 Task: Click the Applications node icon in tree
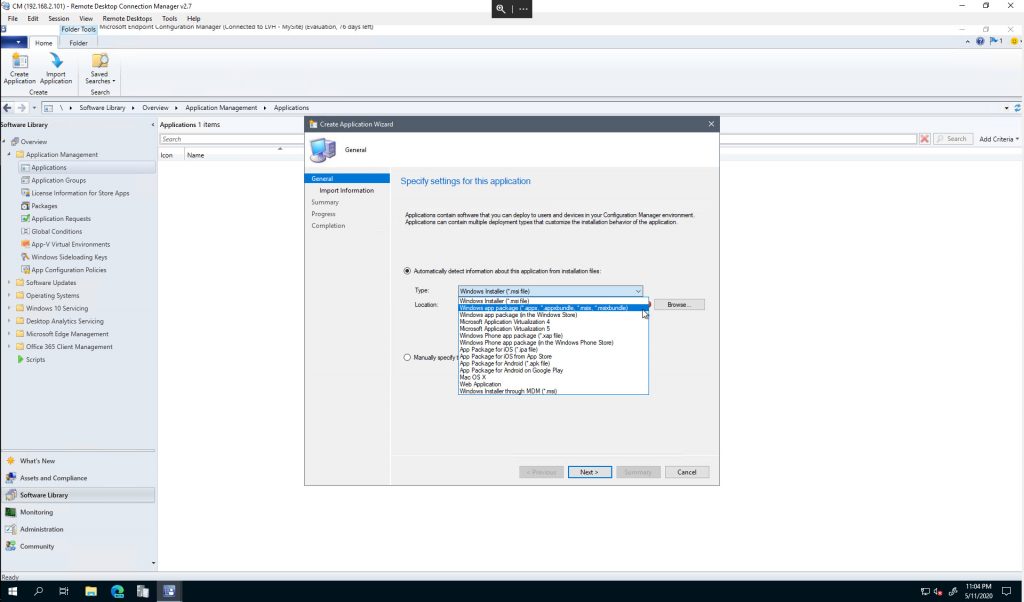[25, 168]
